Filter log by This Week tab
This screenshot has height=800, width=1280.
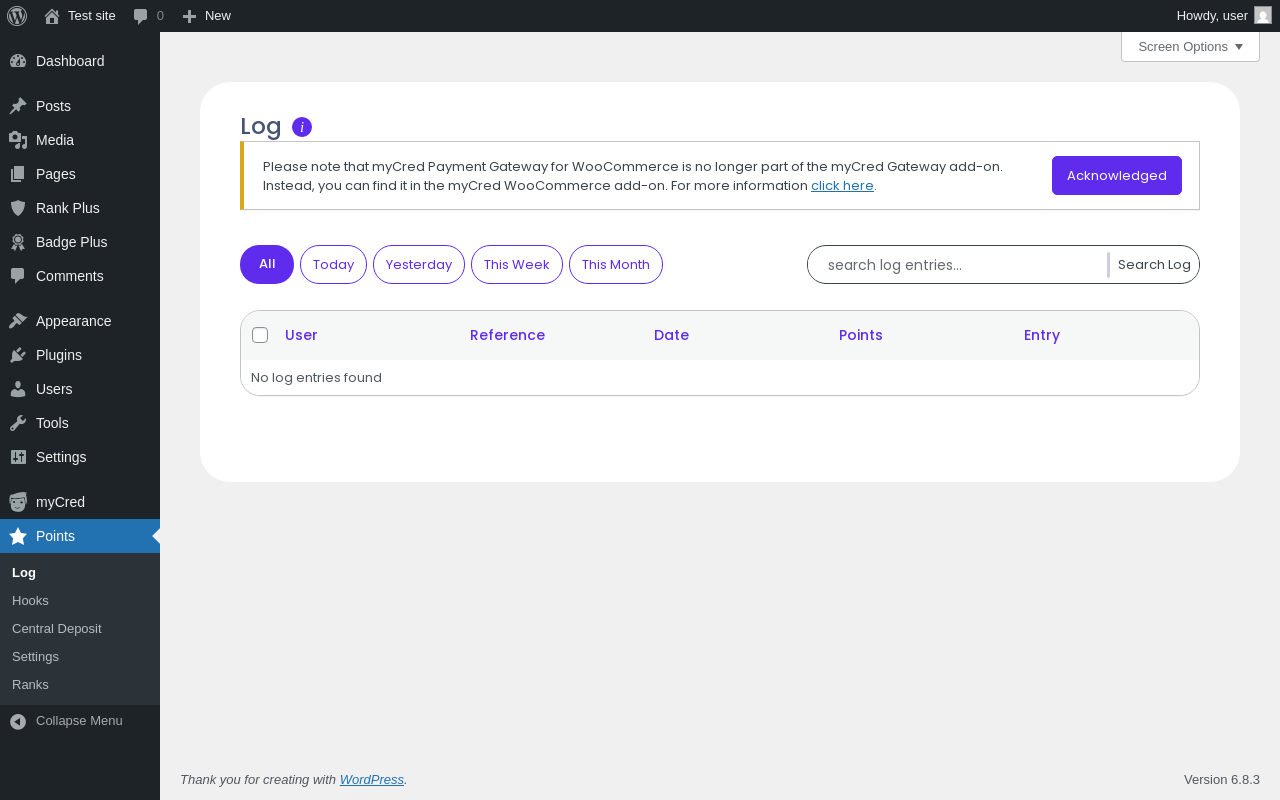(517, 265)
